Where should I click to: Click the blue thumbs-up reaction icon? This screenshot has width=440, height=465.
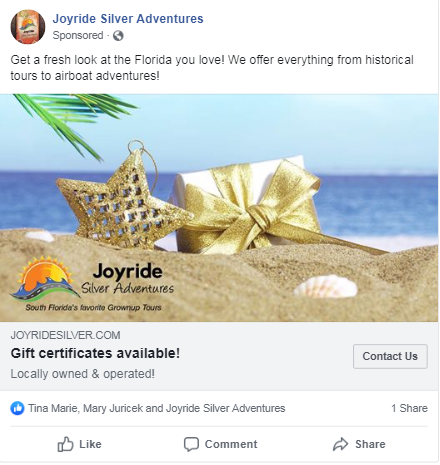tap(17, 408)
